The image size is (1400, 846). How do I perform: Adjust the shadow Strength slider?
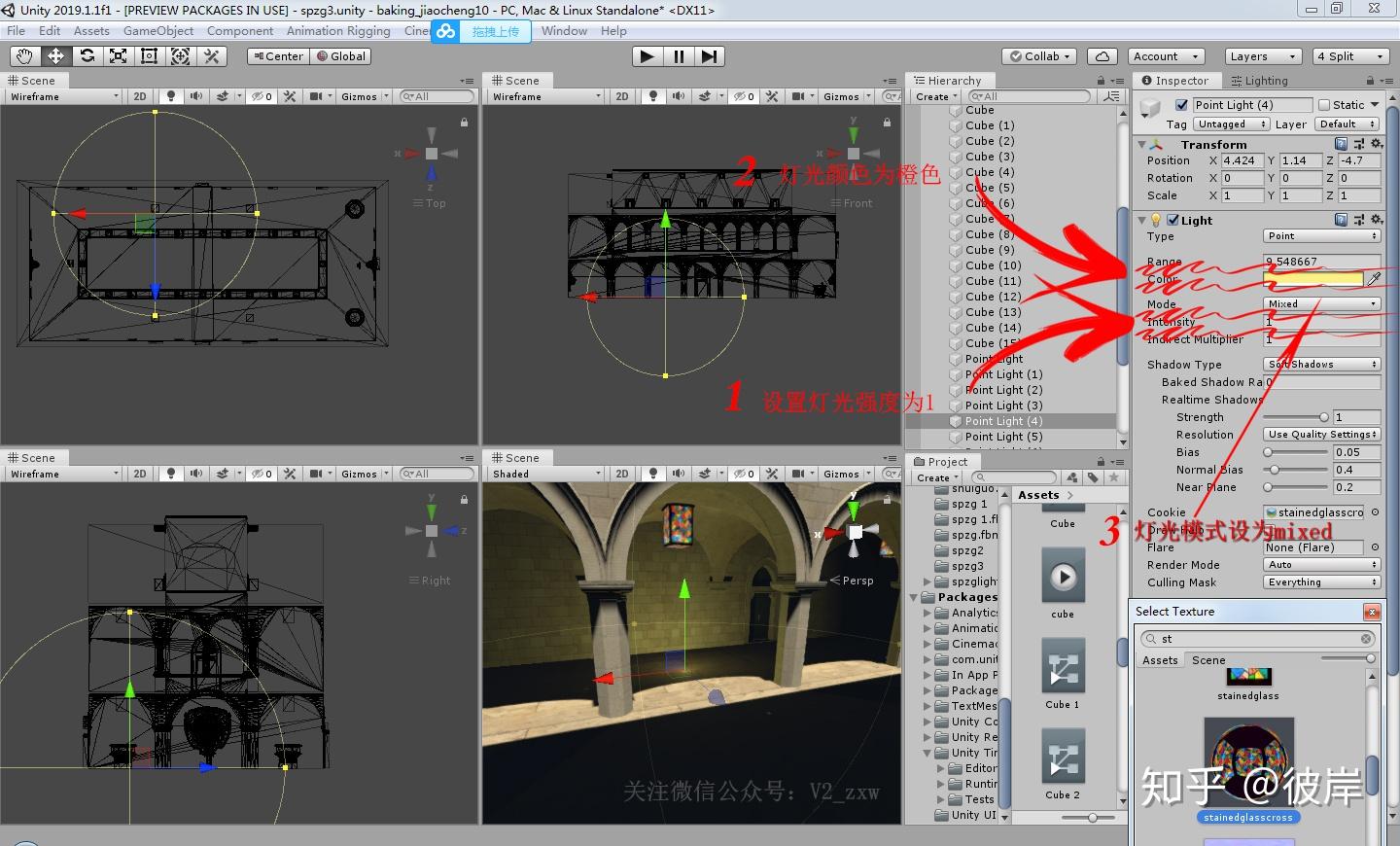click(1297, 417)
